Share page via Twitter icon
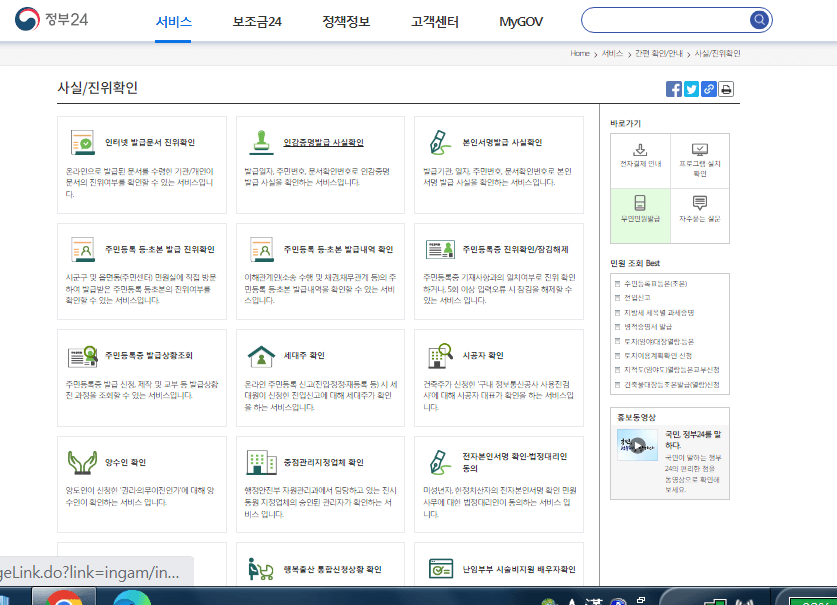The height and width of the screenshot is (605, 837). click(691, 89)
